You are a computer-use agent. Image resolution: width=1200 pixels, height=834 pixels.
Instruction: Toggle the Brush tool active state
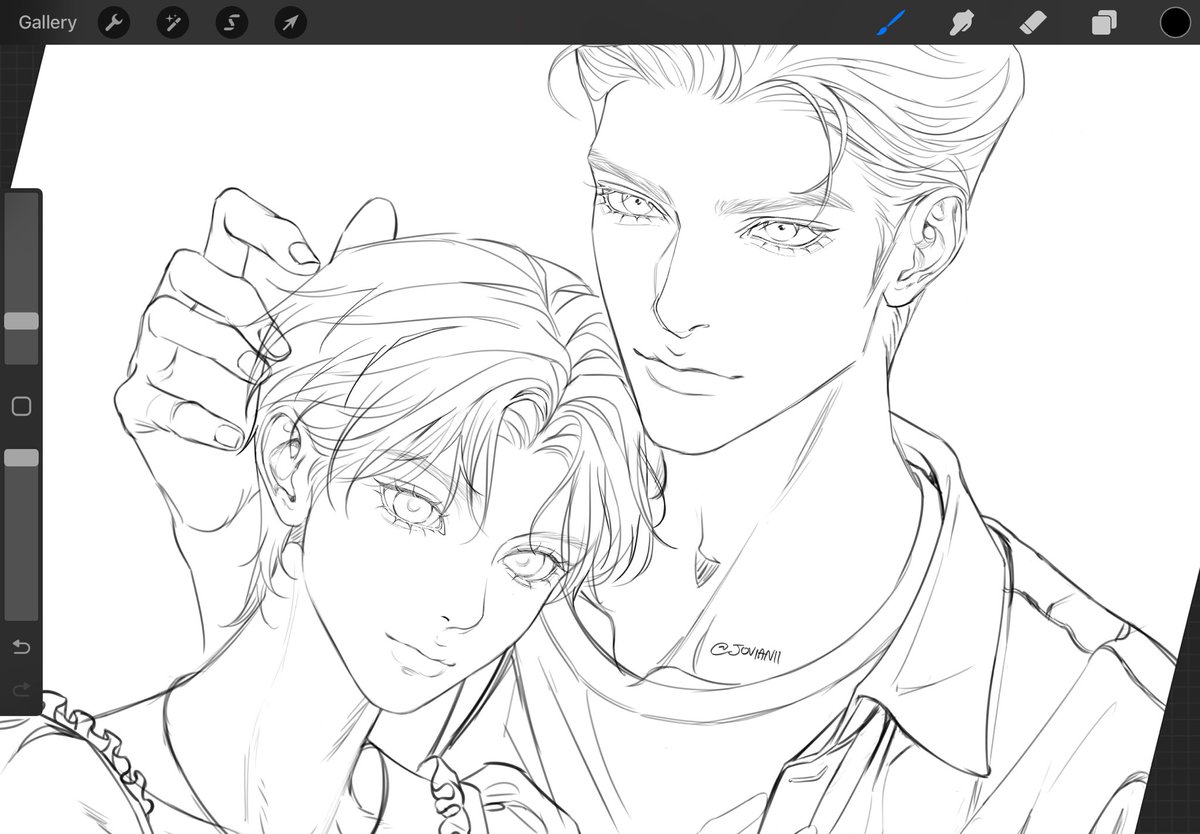point(890,22)
